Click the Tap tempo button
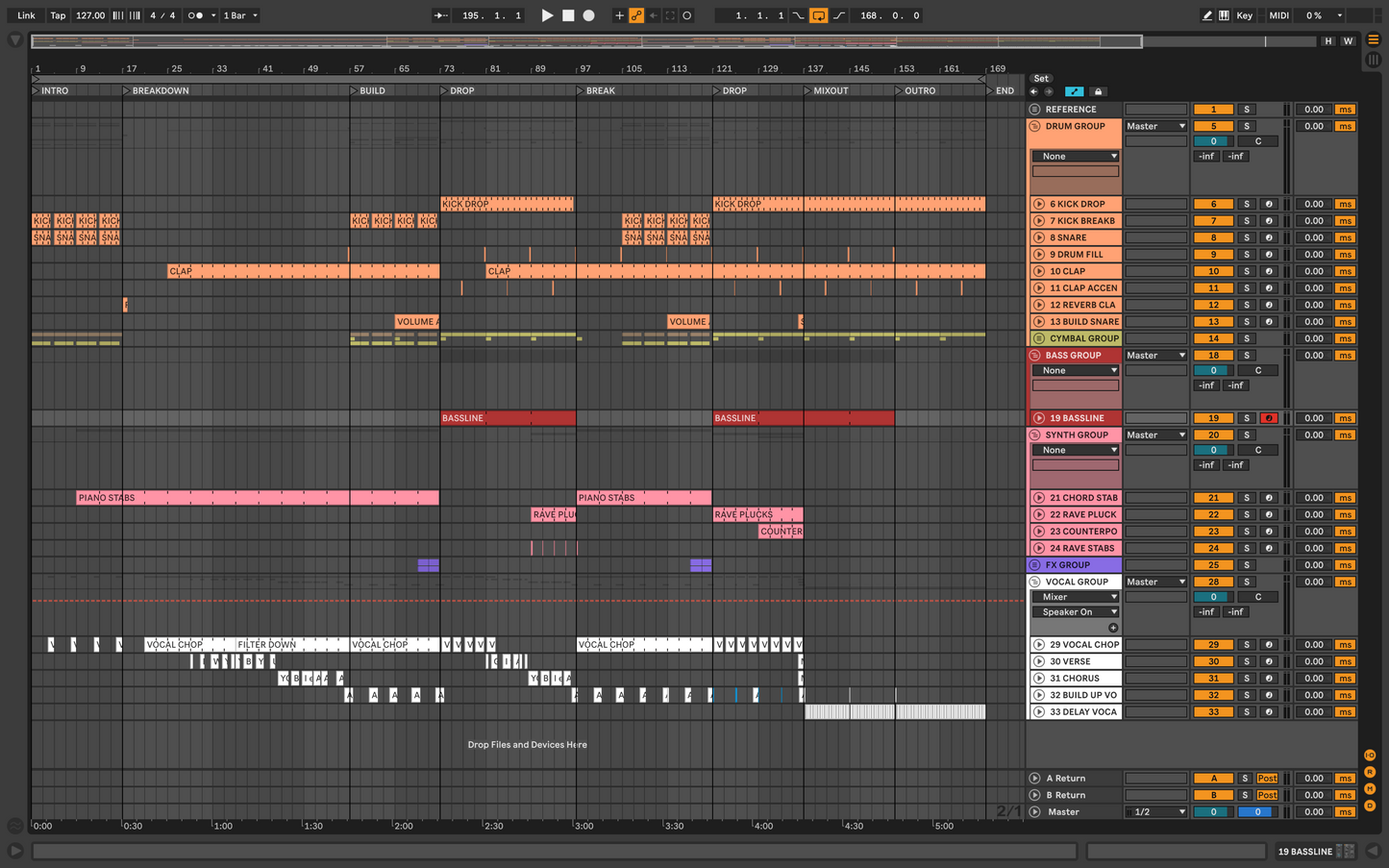The image size is (1389, 868). coord(58,15)
